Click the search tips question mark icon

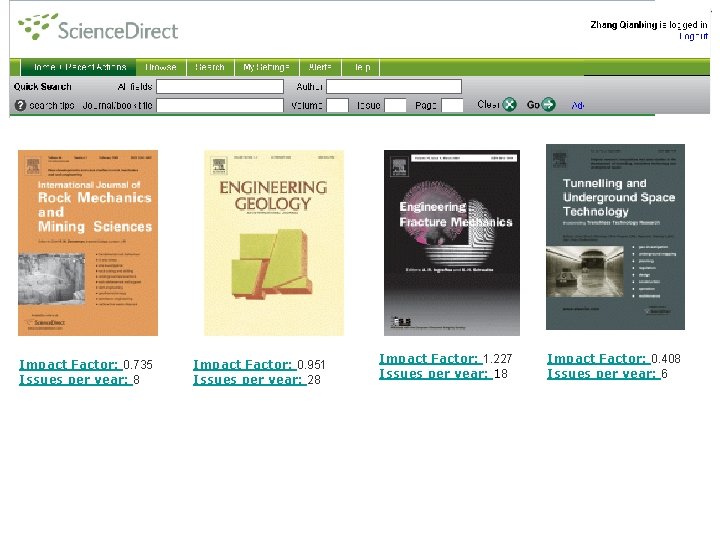pos(20,105)
